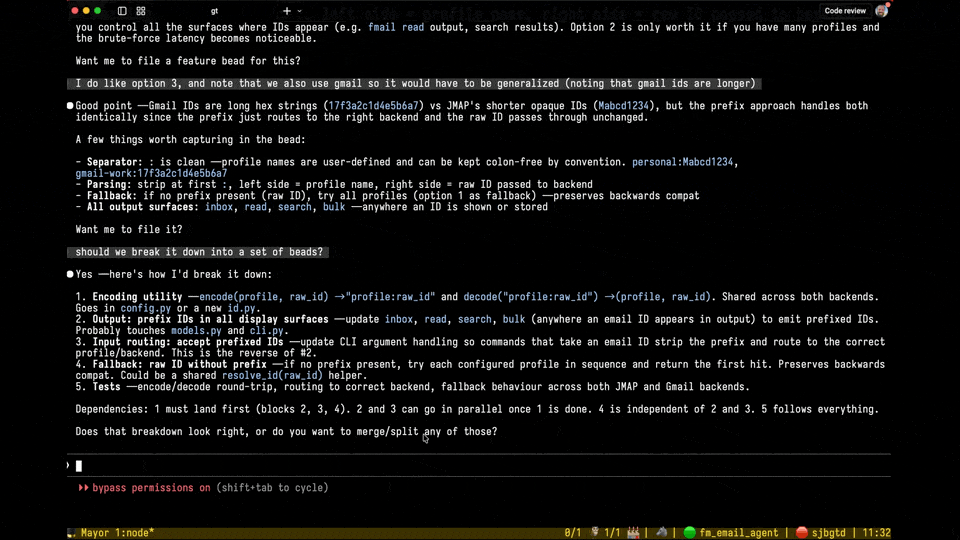Select the 'gt' terminal tab

(x=214, y=11)
